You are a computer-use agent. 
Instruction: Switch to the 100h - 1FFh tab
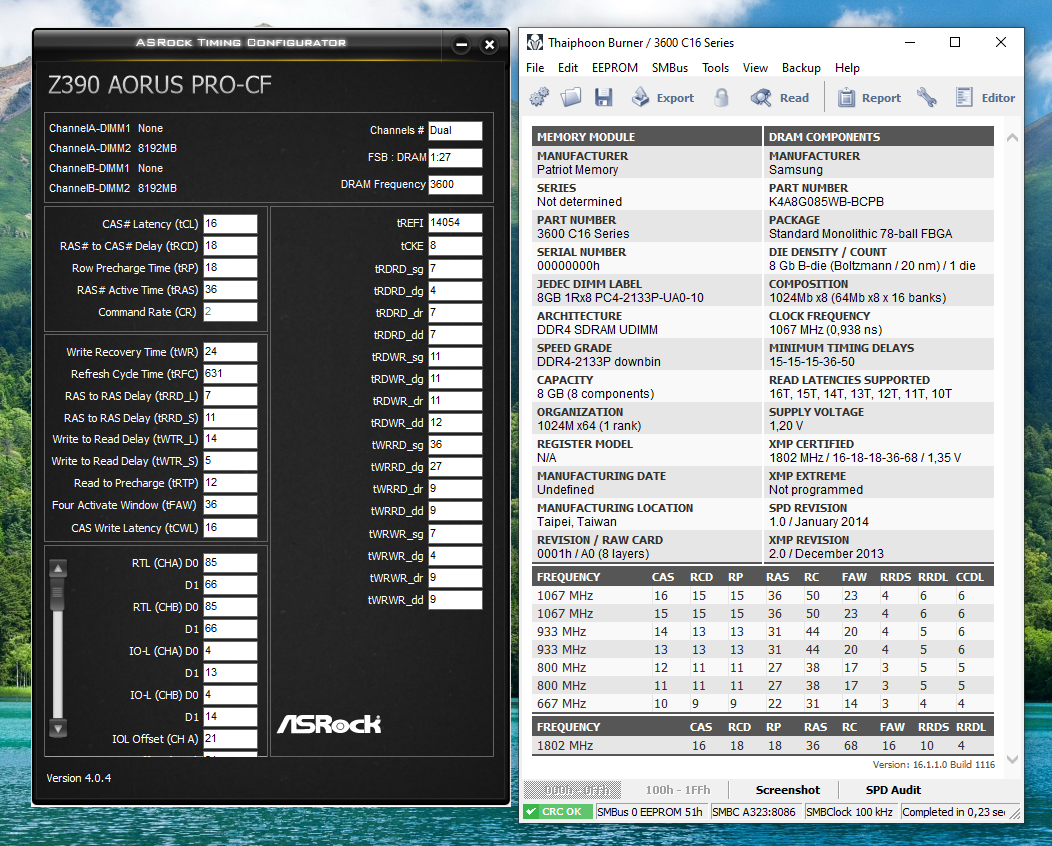678,790
